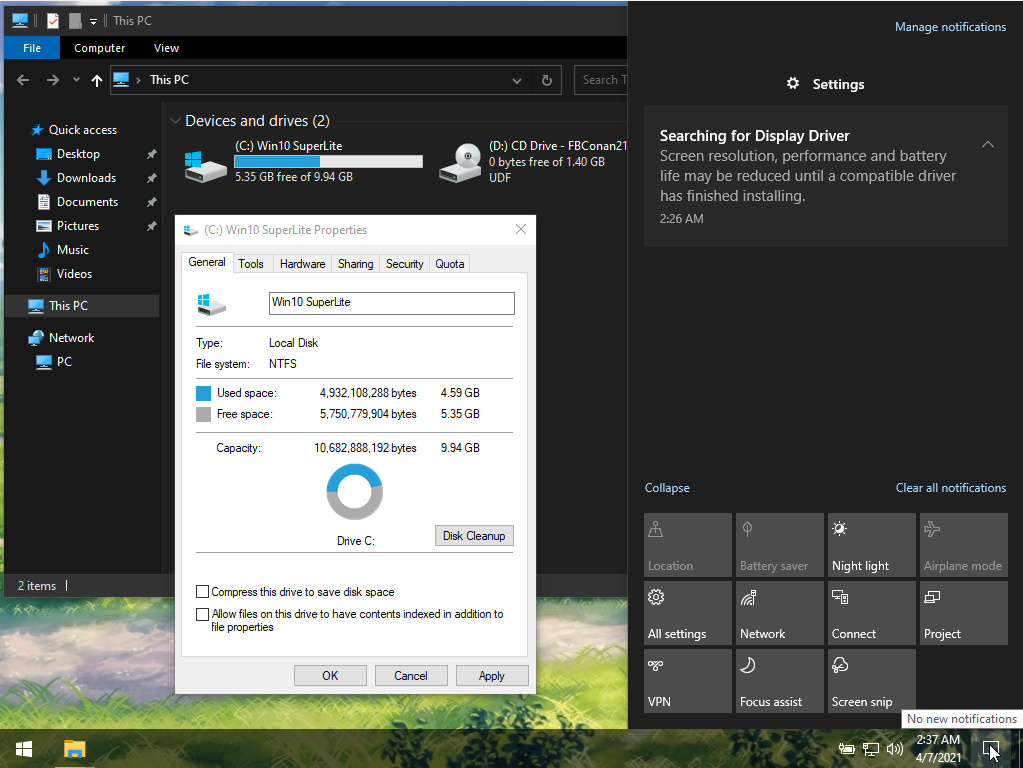Switch to the Tools tab
The image size is (1023, 768).
[251, 264]
